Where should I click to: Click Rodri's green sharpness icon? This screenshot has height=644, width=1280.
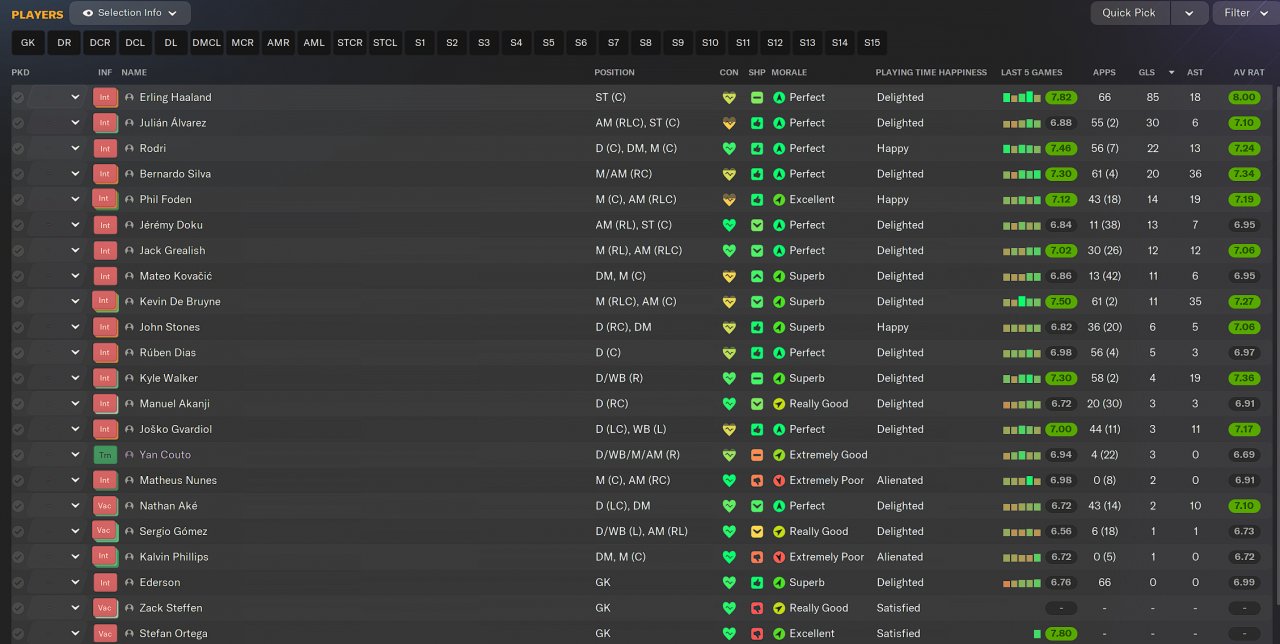757,149
